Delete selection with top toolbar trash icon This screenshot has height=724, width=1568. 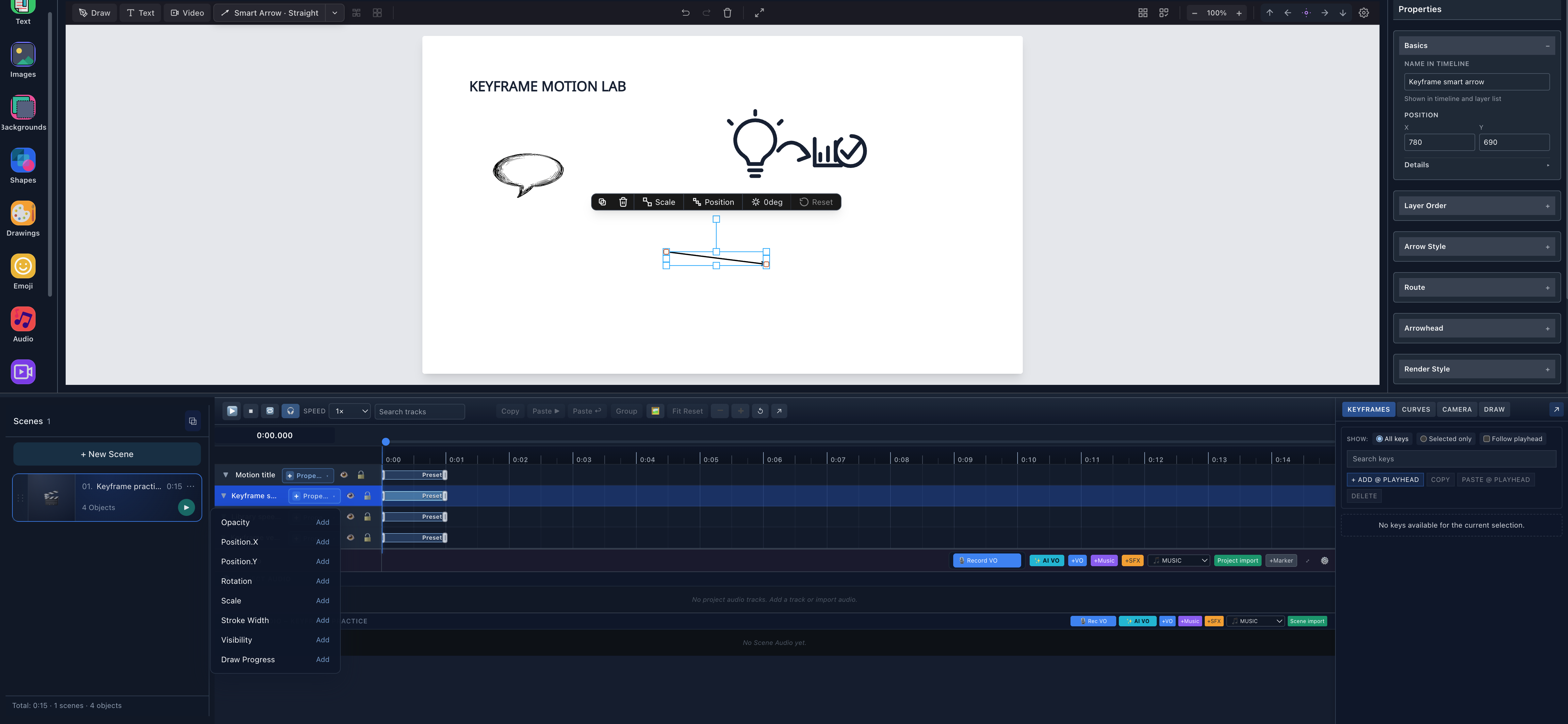point(727,13)
